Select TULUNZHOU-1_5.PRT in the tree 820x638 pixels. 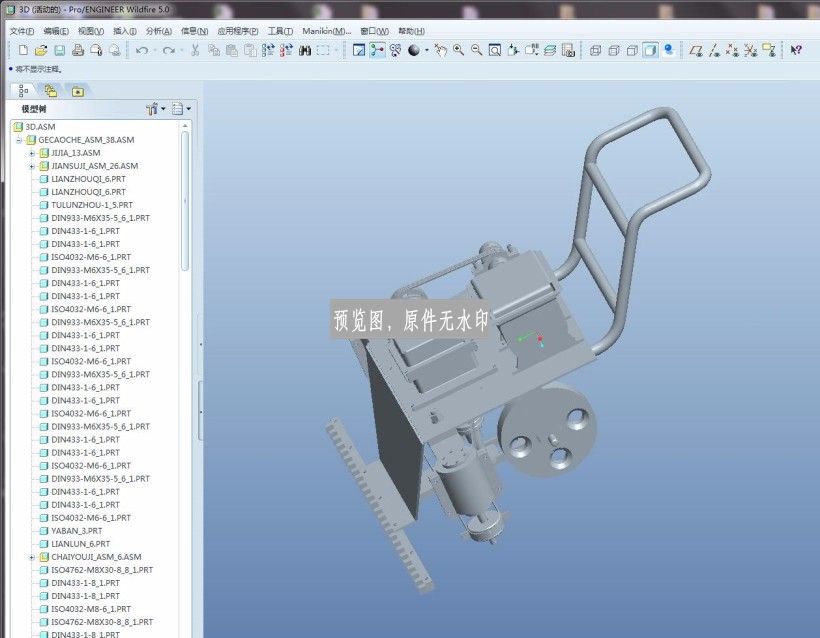click(x=92, y=205)
